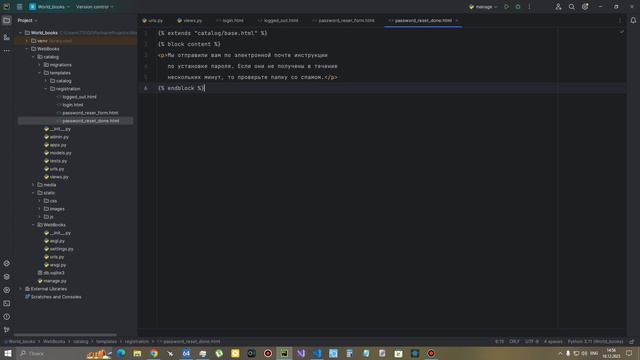640x360 pixels.
Task: Place cursor at end of endblock line
Action: (x=204, y=88)
